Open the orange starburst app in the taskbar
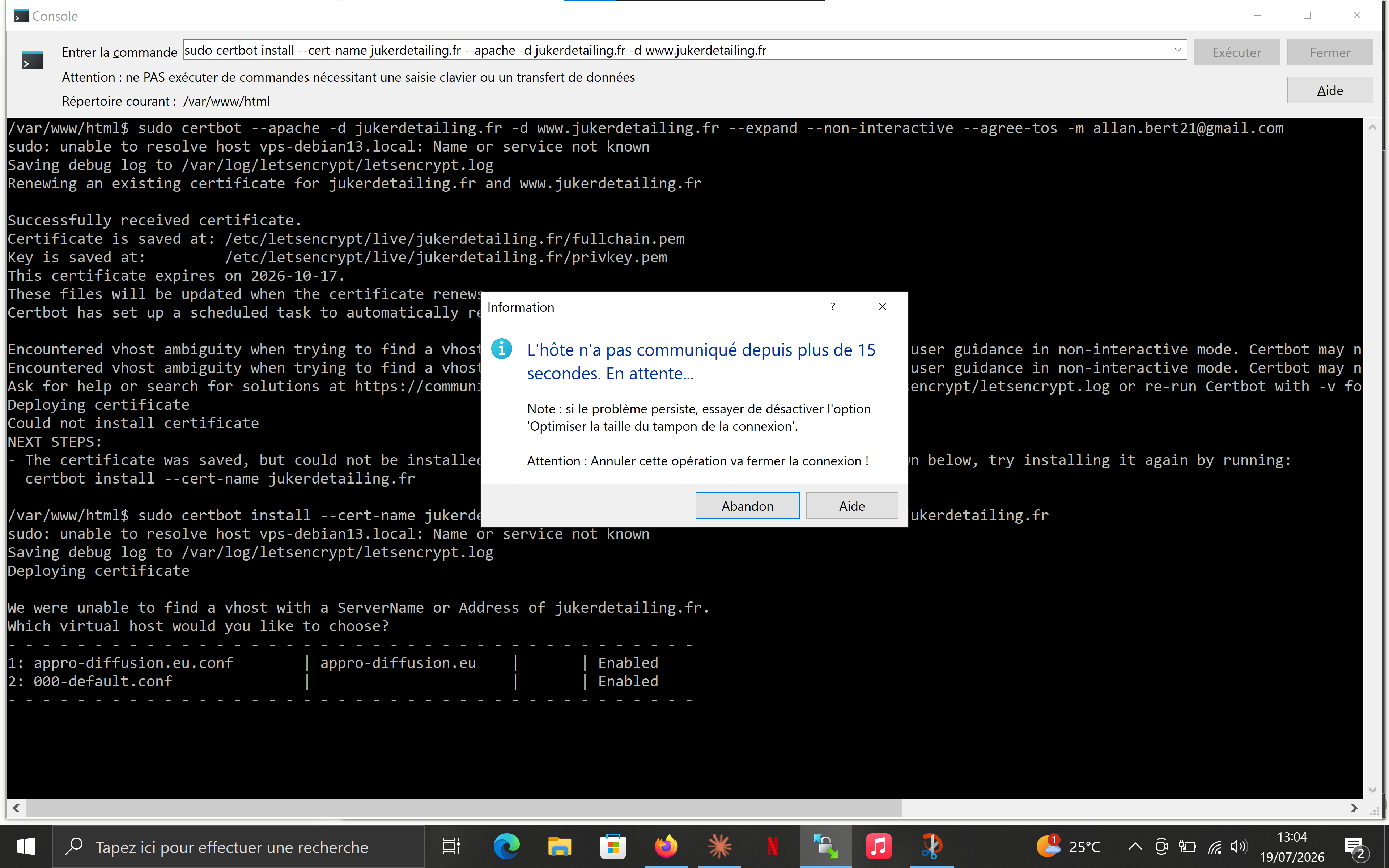This screenshot has width=1389, height=868. click(x=719, y=846)
